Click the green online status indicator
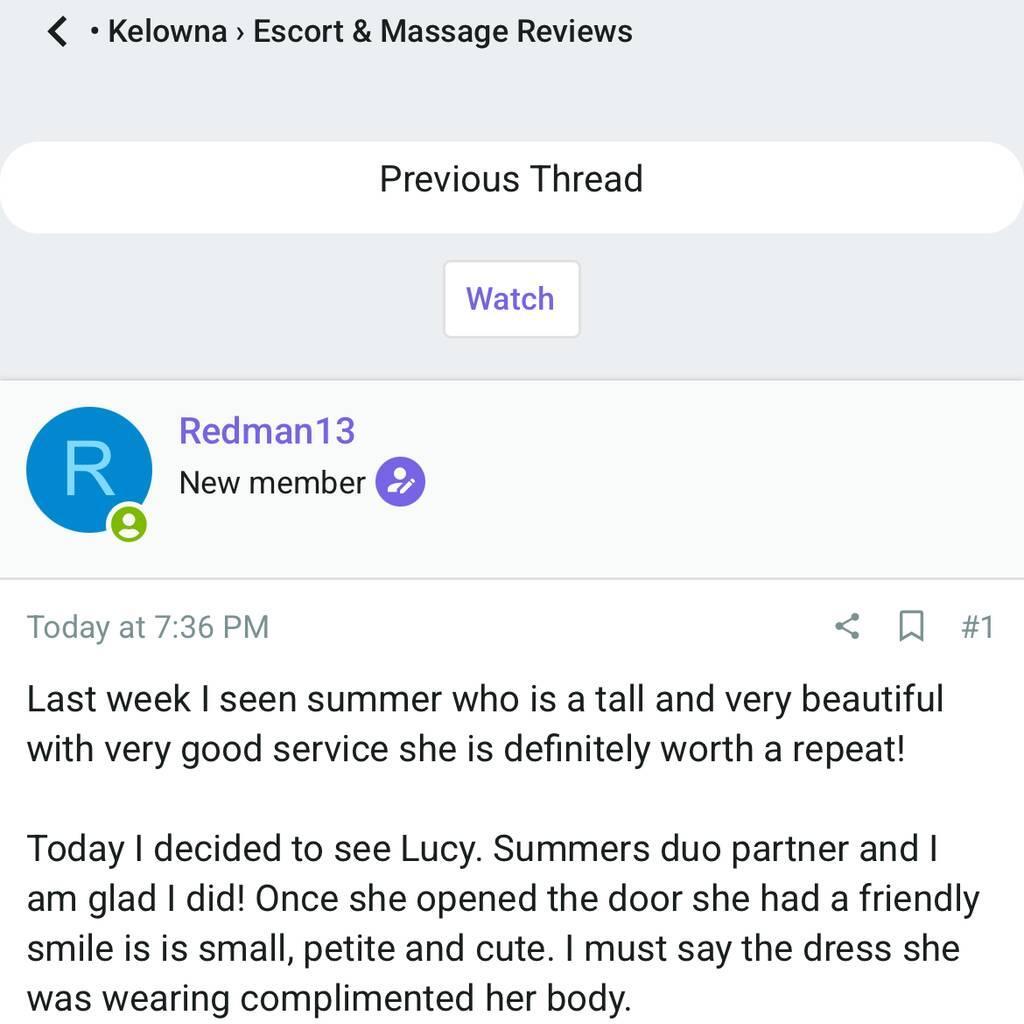 128,523
